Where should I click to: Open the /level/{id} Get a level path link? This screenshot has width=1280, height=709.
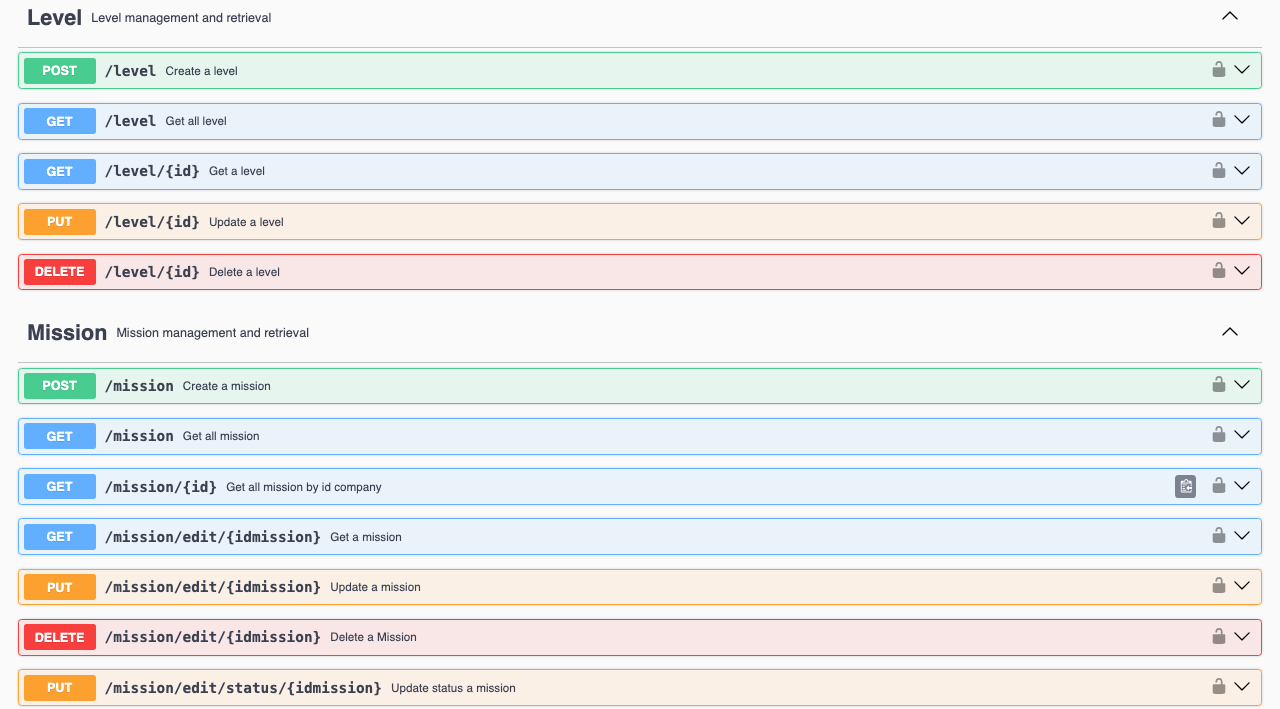152,171
